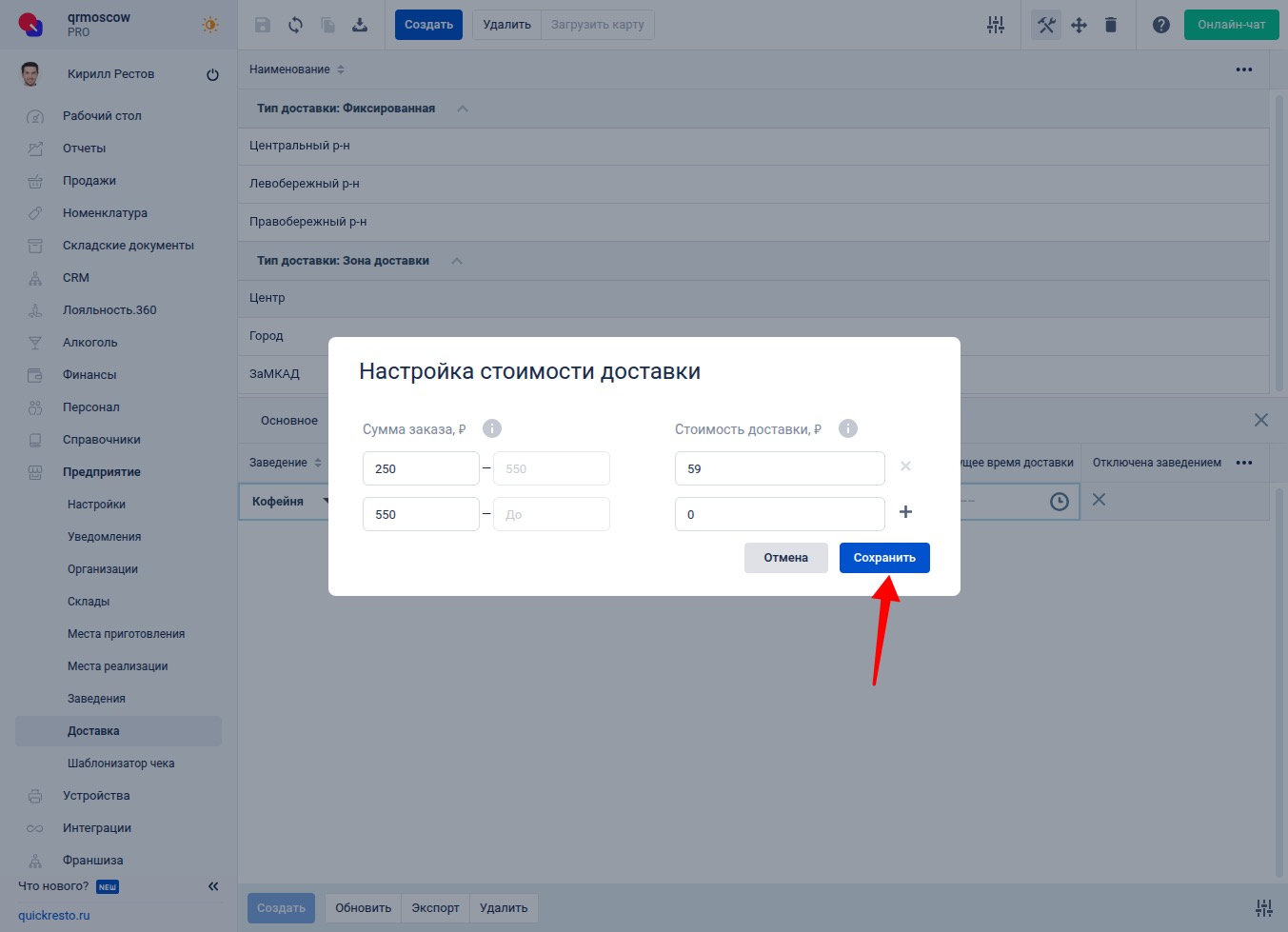Viewport: 1288px width, 932px height.
Task: Collapse the Тип доставки: Фиксированная group
Action: (463, 109)
